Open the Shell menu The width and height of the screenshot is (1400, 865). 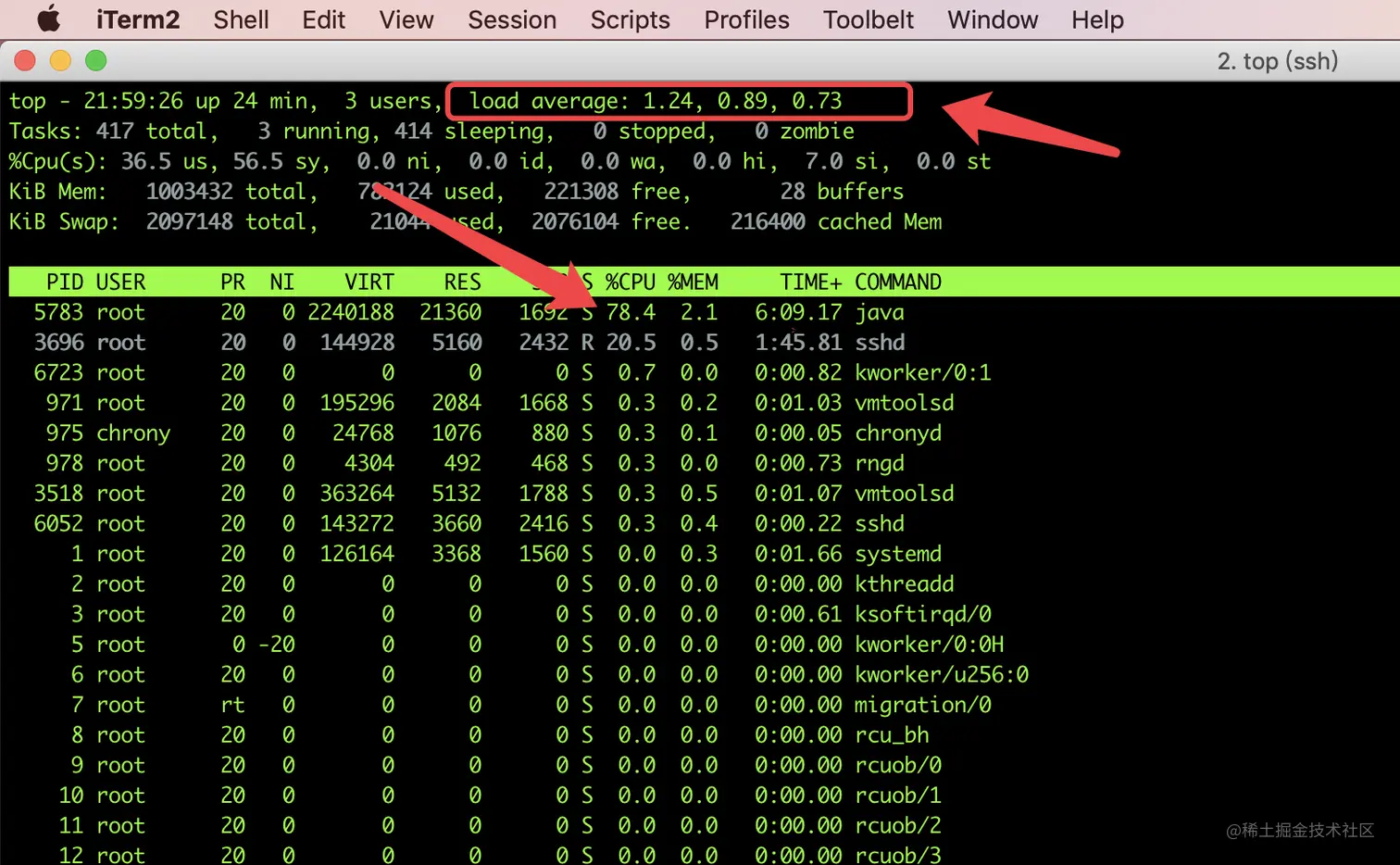coord(241,19)
